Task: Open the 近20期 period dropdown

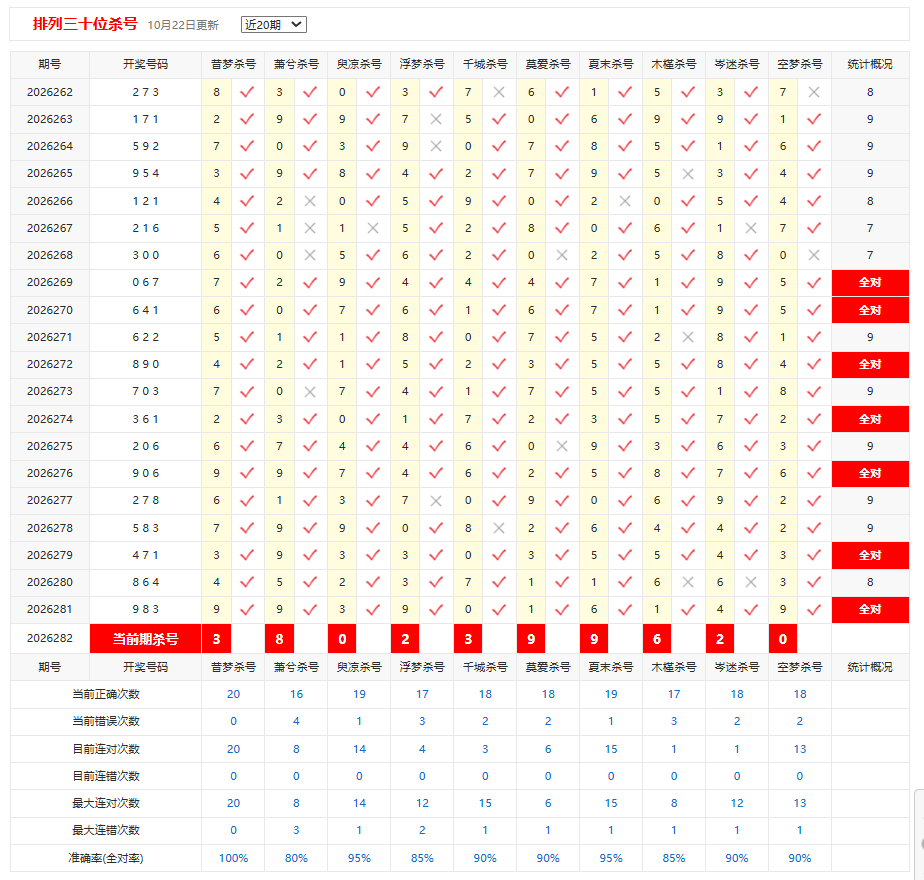Action: click(x=273, y=25)
